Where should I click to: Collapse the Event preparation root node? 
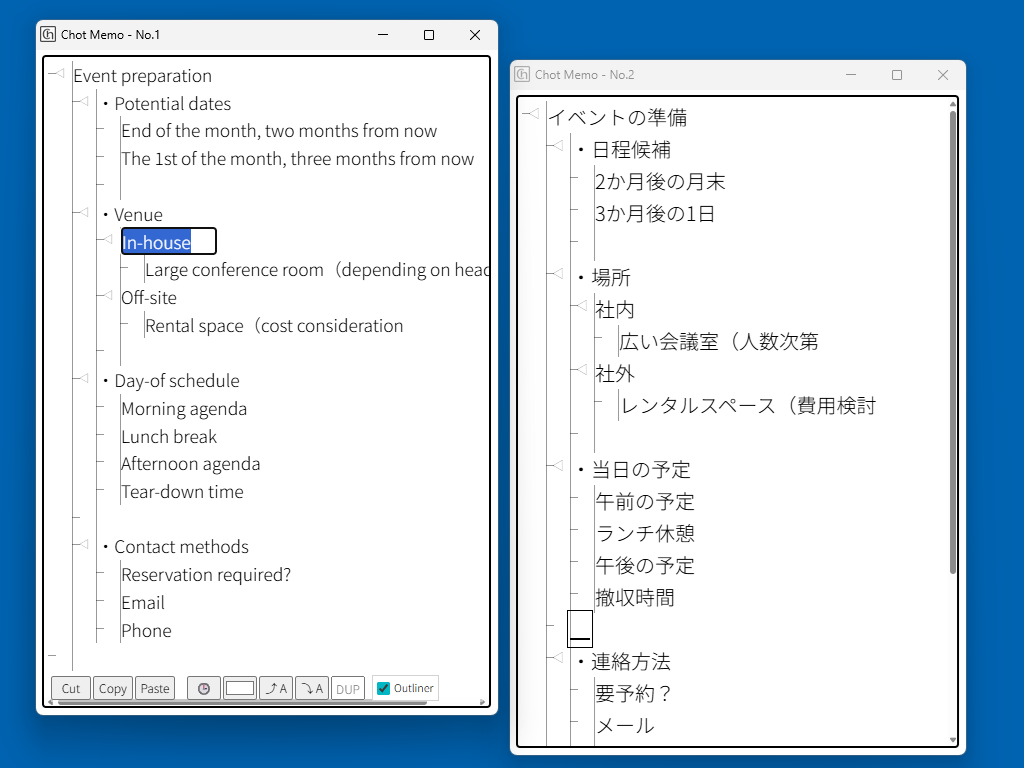coord(58,73)
